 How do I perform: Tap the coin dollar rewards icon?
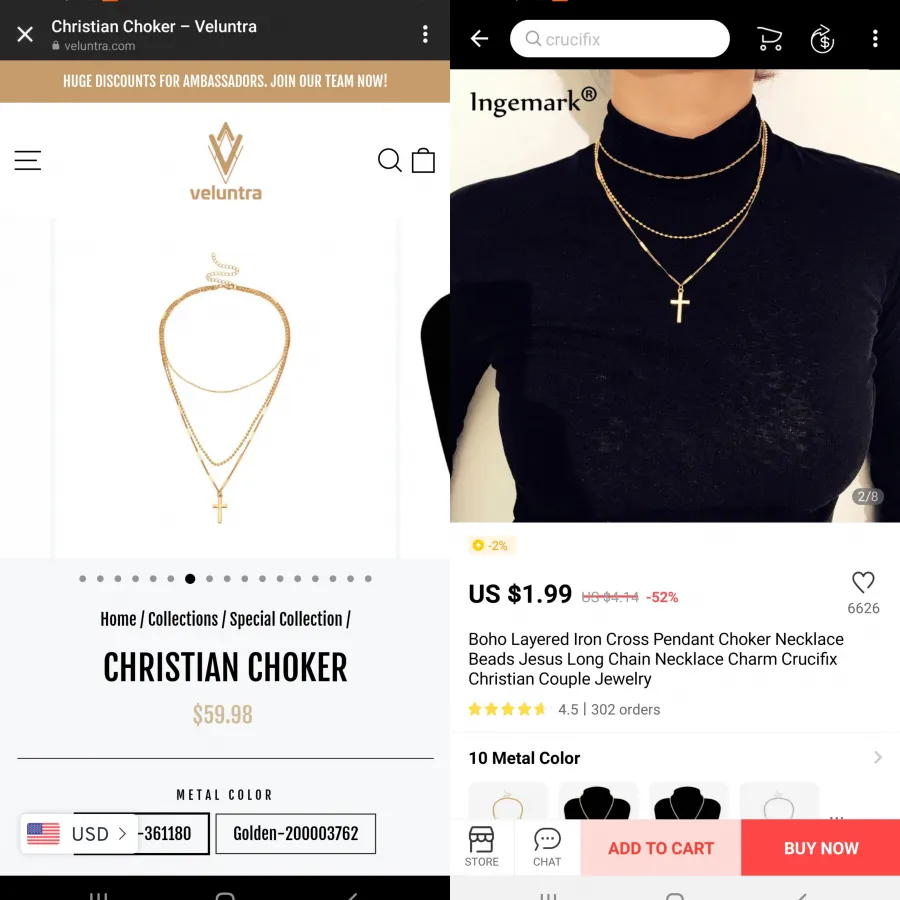coord(822,39)
